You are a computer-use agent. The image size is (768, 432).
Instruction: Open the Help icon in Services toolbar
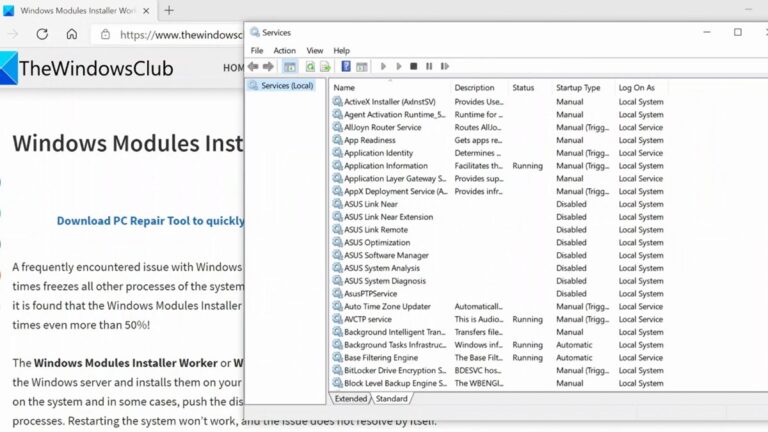[346, 66]
